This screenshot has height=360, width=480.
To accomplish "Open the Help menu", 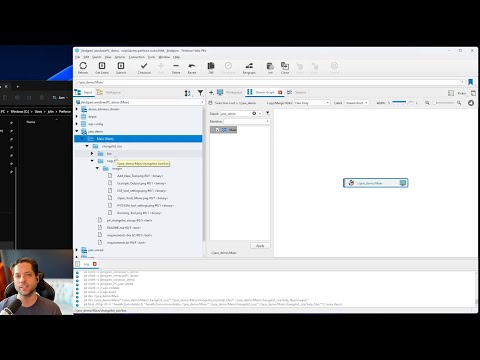I will (x=176, y=57).
